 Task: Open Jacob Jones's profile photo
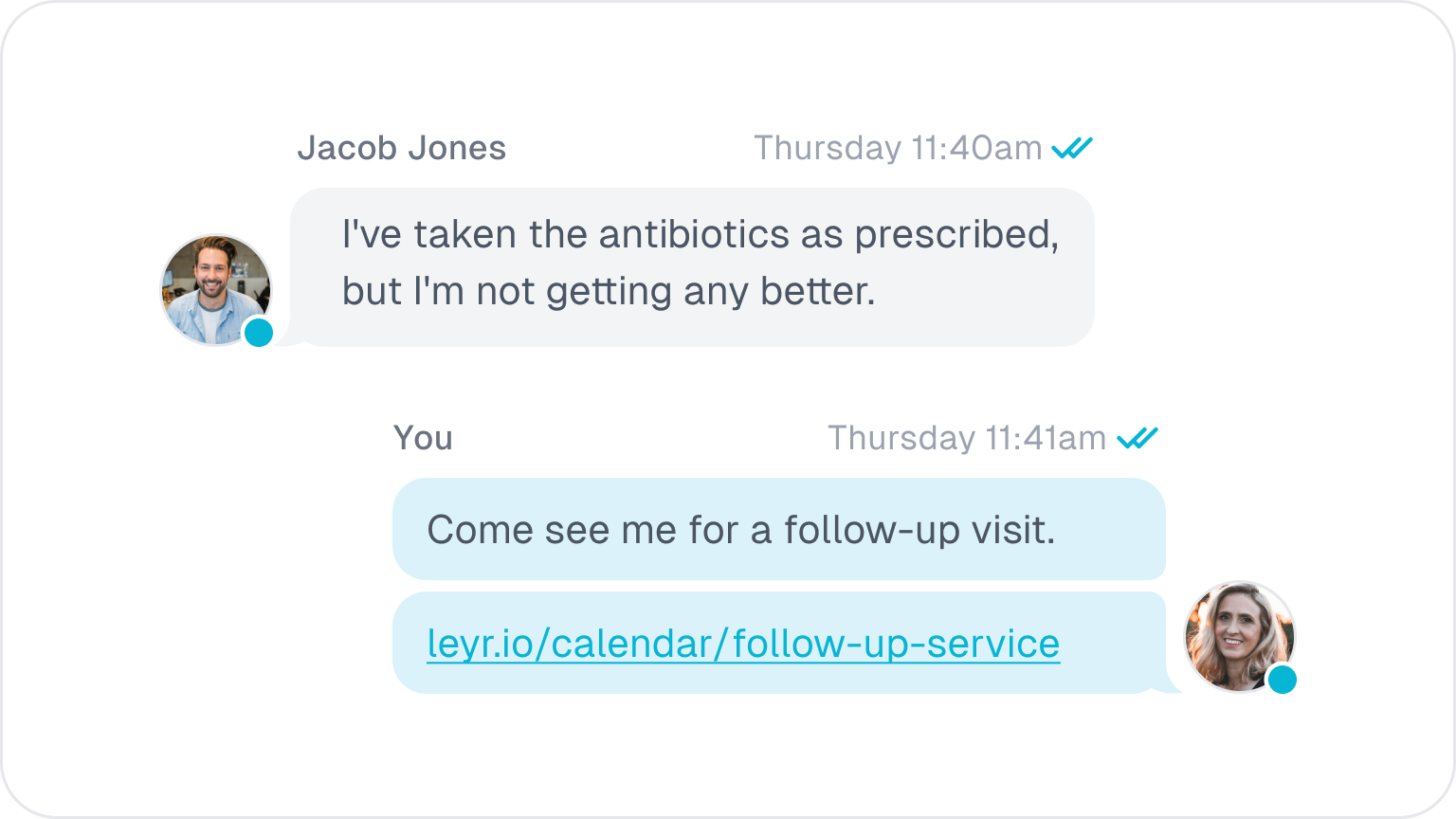[215, 288]
